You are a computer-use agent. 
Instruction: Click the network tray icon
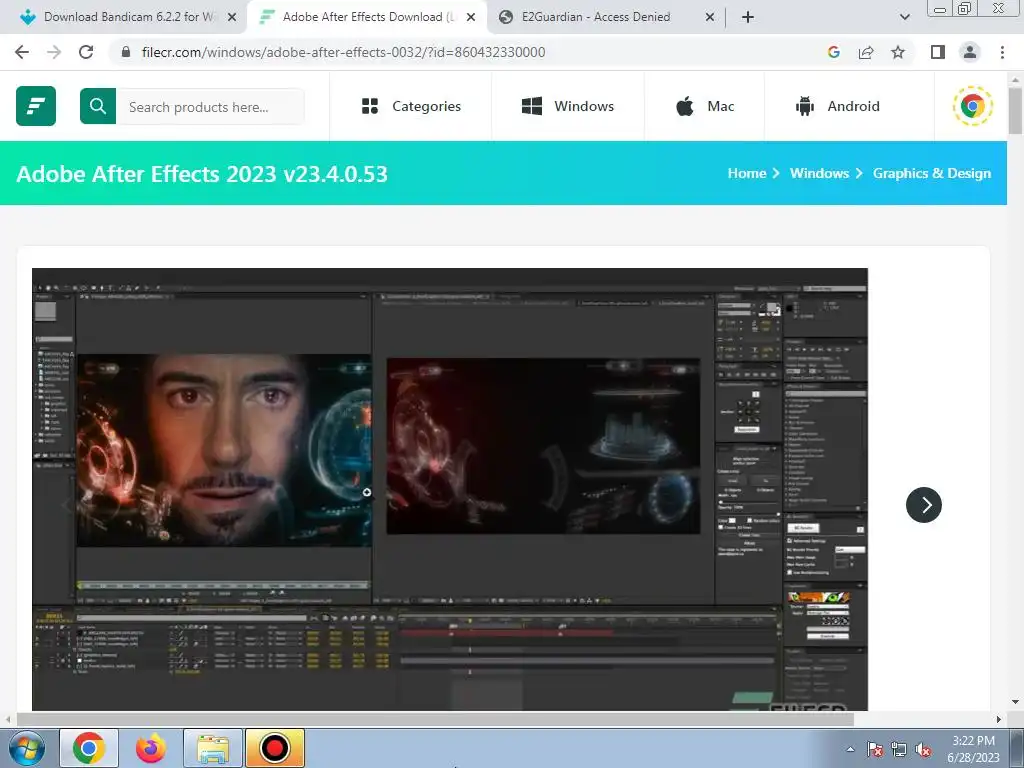899,750
